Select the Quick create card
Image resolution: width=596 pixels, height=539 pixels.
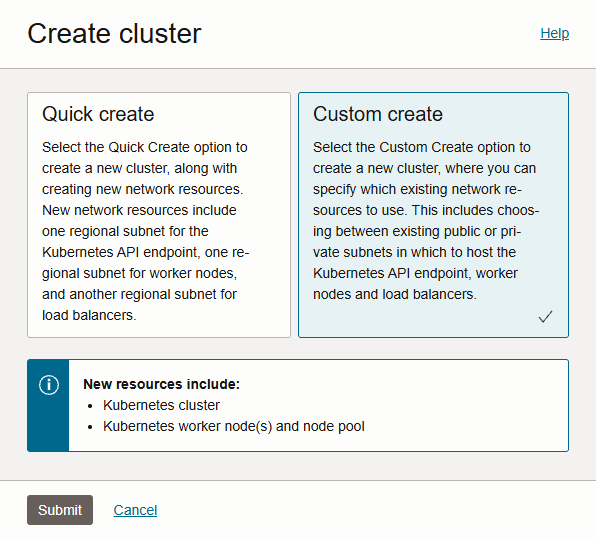pyautogui.click(x=159, y=215)
